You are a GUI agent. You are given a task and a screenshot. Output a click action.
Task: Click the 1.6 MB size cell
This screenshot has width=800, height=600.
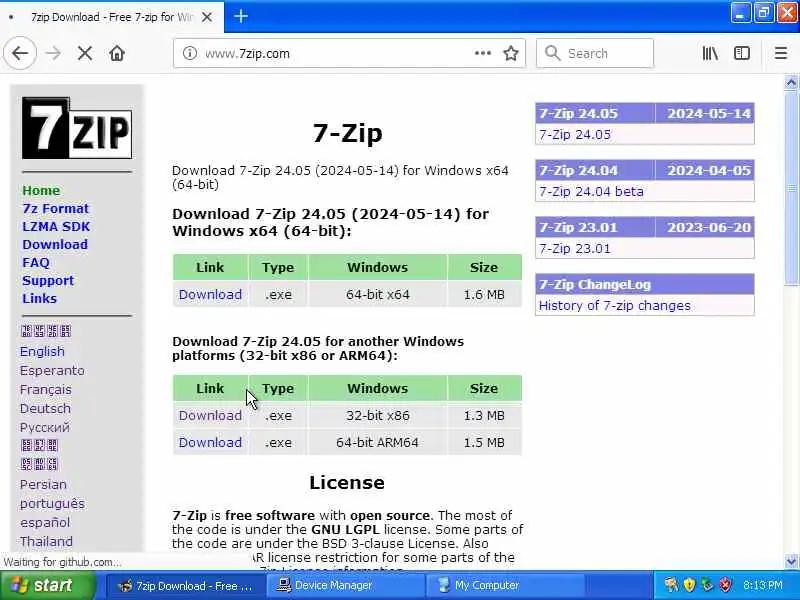point(484,294)
